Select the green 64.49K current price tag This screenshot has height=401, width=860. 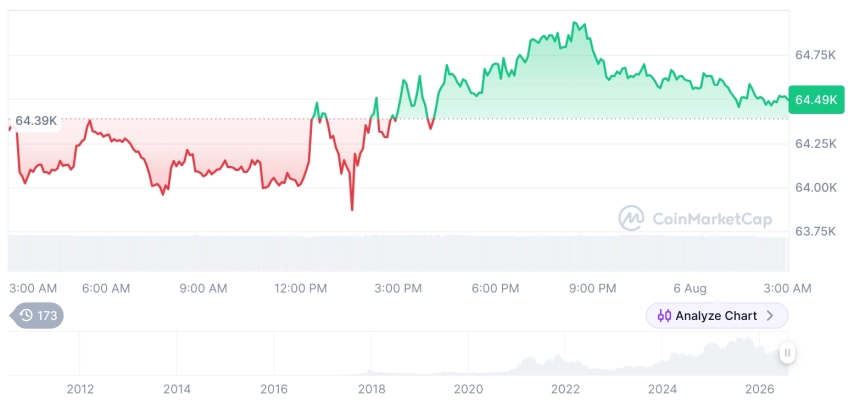coord(816,99)
